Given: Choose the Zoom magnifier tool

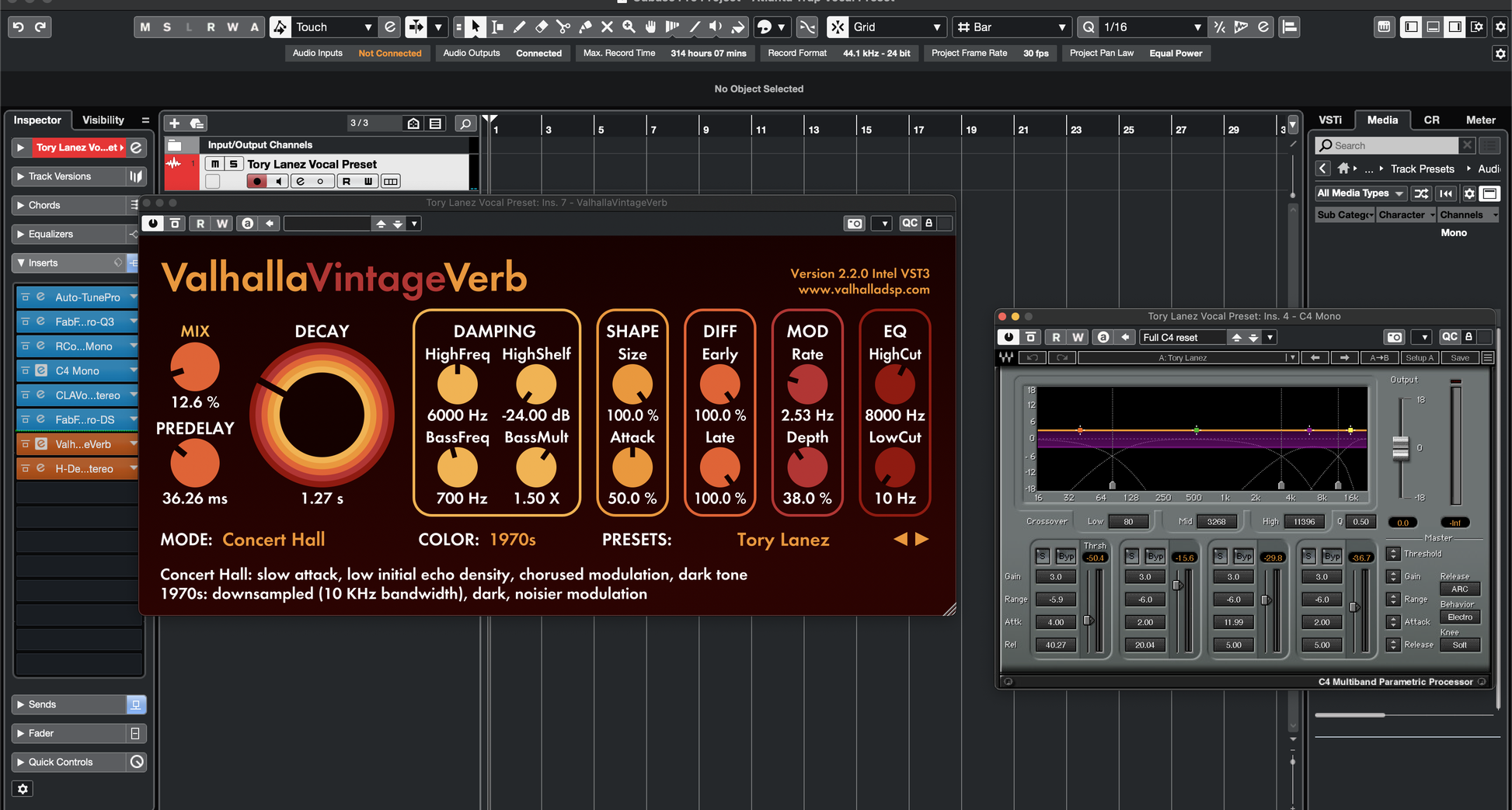Looking at the screenshot, I should click(x=629, y=27).
